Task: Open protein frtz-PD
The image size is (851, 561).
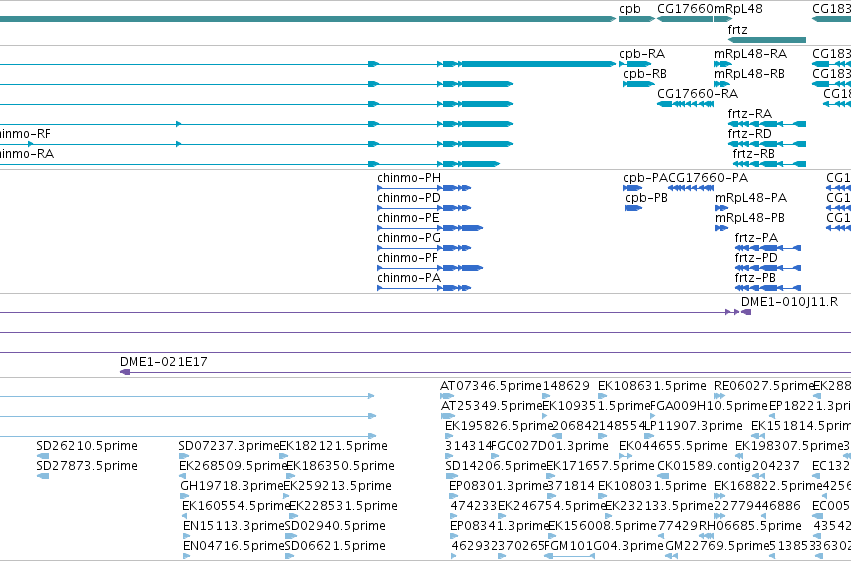Action: (768, 268)
